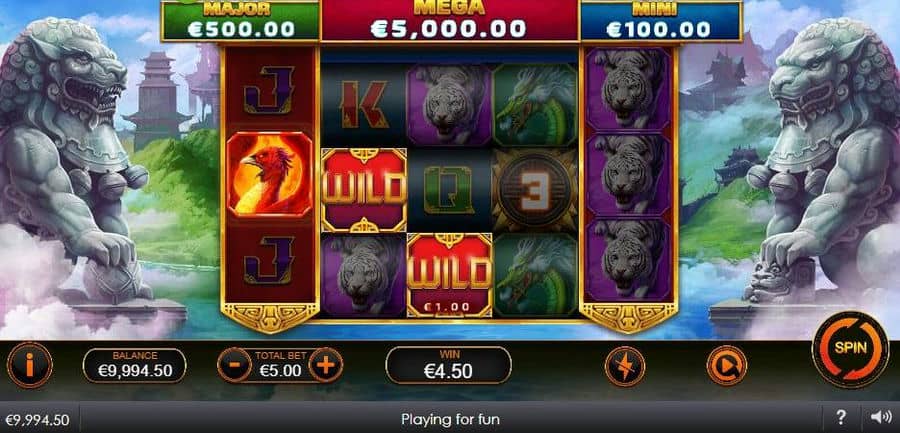Open the game info button

tap(29, 365)
